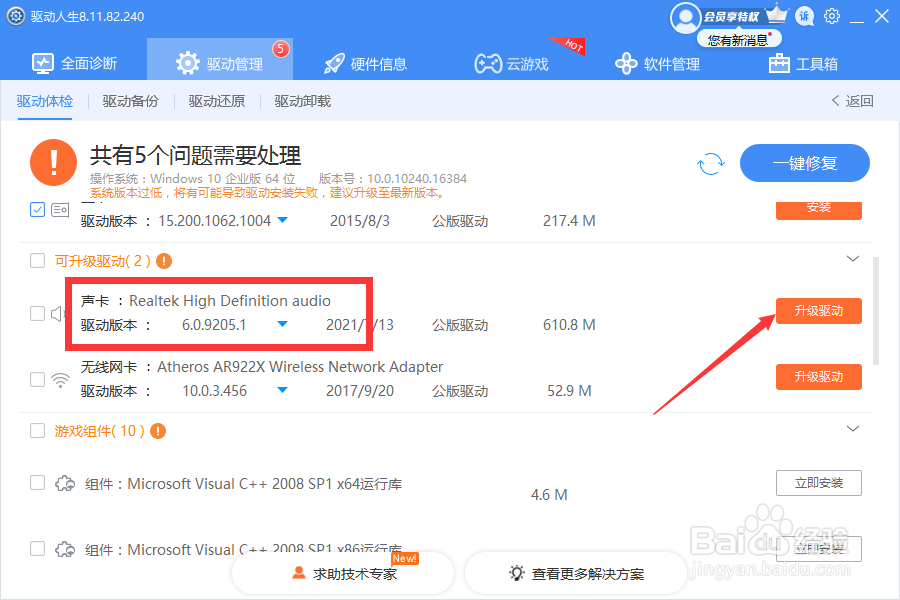
Task: Click the refresh re-scan icon
Action: 711,164
